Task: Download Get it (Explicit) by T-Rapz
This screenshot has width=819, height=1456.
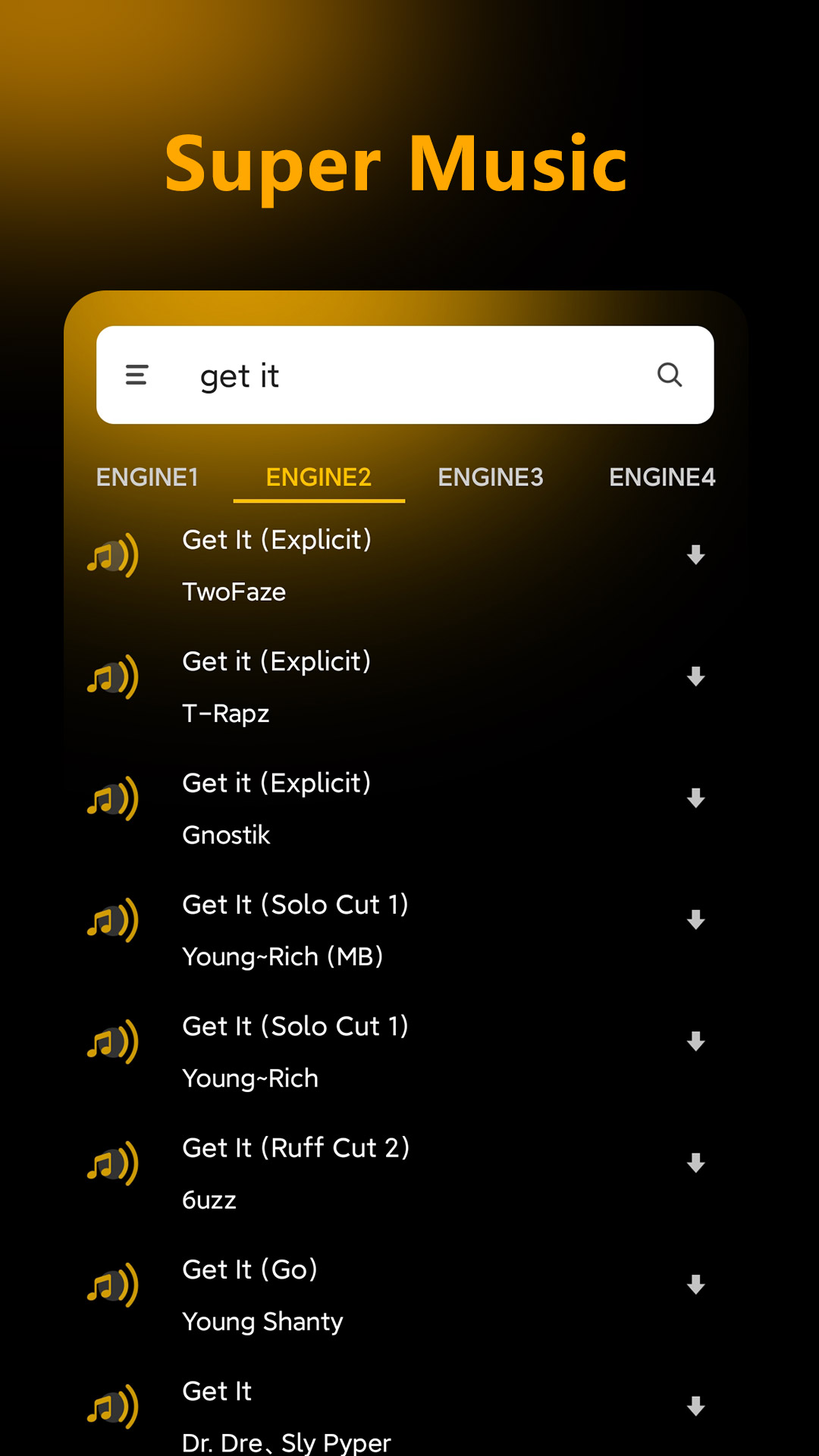Action: (x=695, y=676)
